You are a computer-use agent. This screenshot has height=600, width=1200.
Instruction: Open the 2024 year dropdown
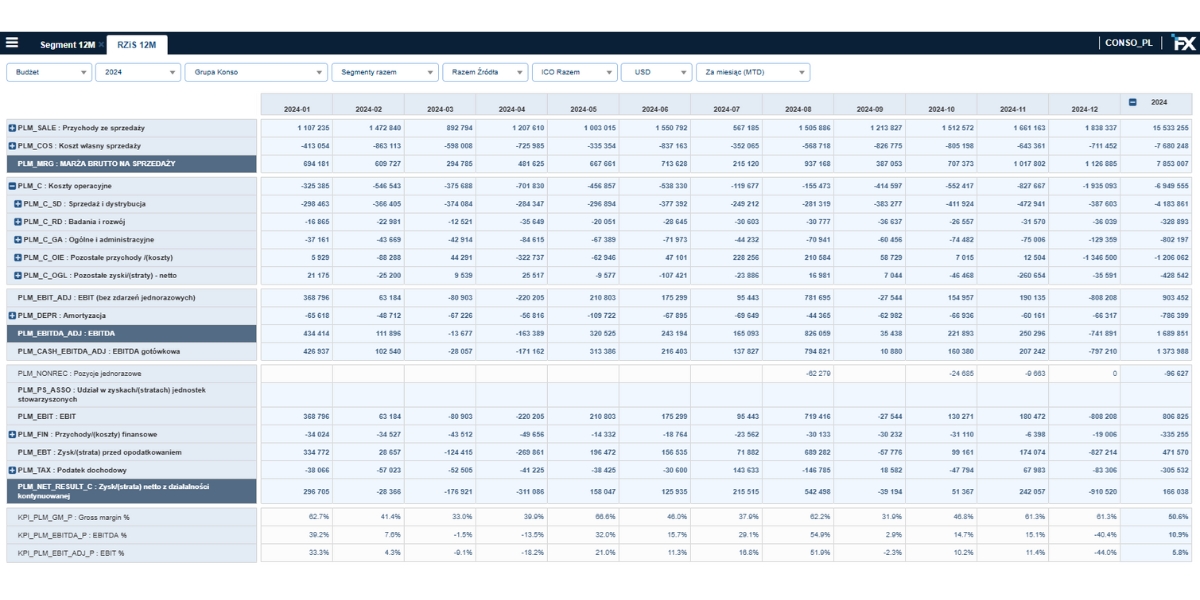(138, 72)
